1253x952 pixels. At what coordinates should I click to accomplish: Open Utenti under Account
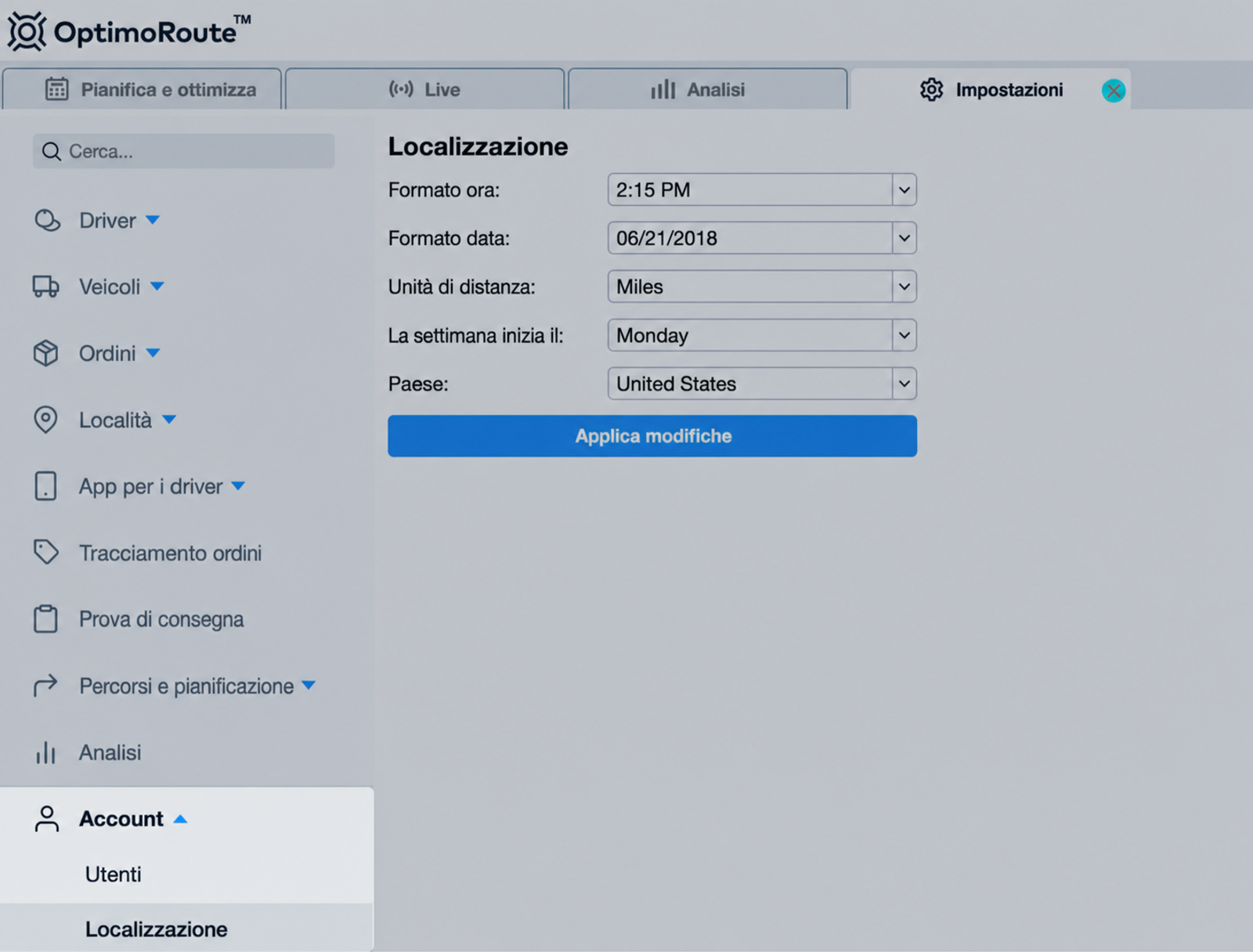coord(114,874)
